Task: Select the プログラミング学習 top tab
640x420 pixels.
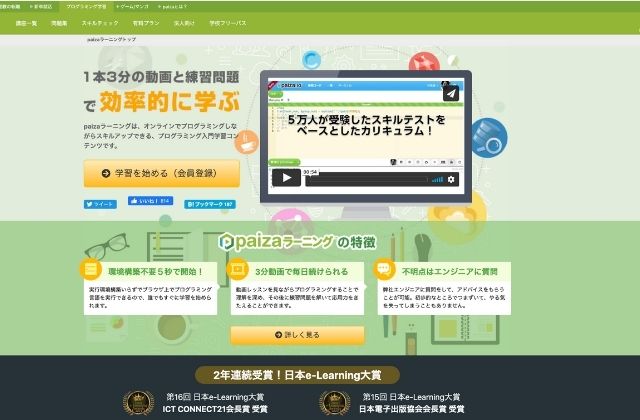Action: pos(86,7)
